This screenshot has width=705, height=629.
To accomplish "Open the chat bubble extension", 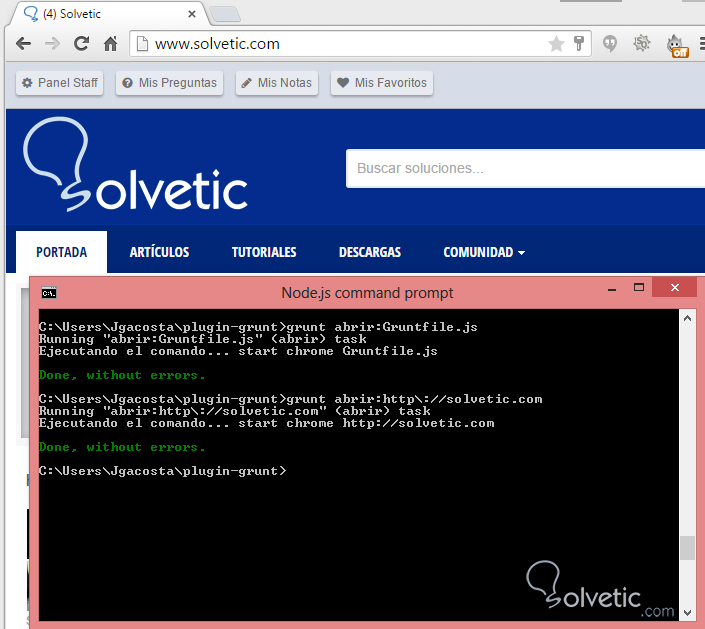I will click(610, 44).
